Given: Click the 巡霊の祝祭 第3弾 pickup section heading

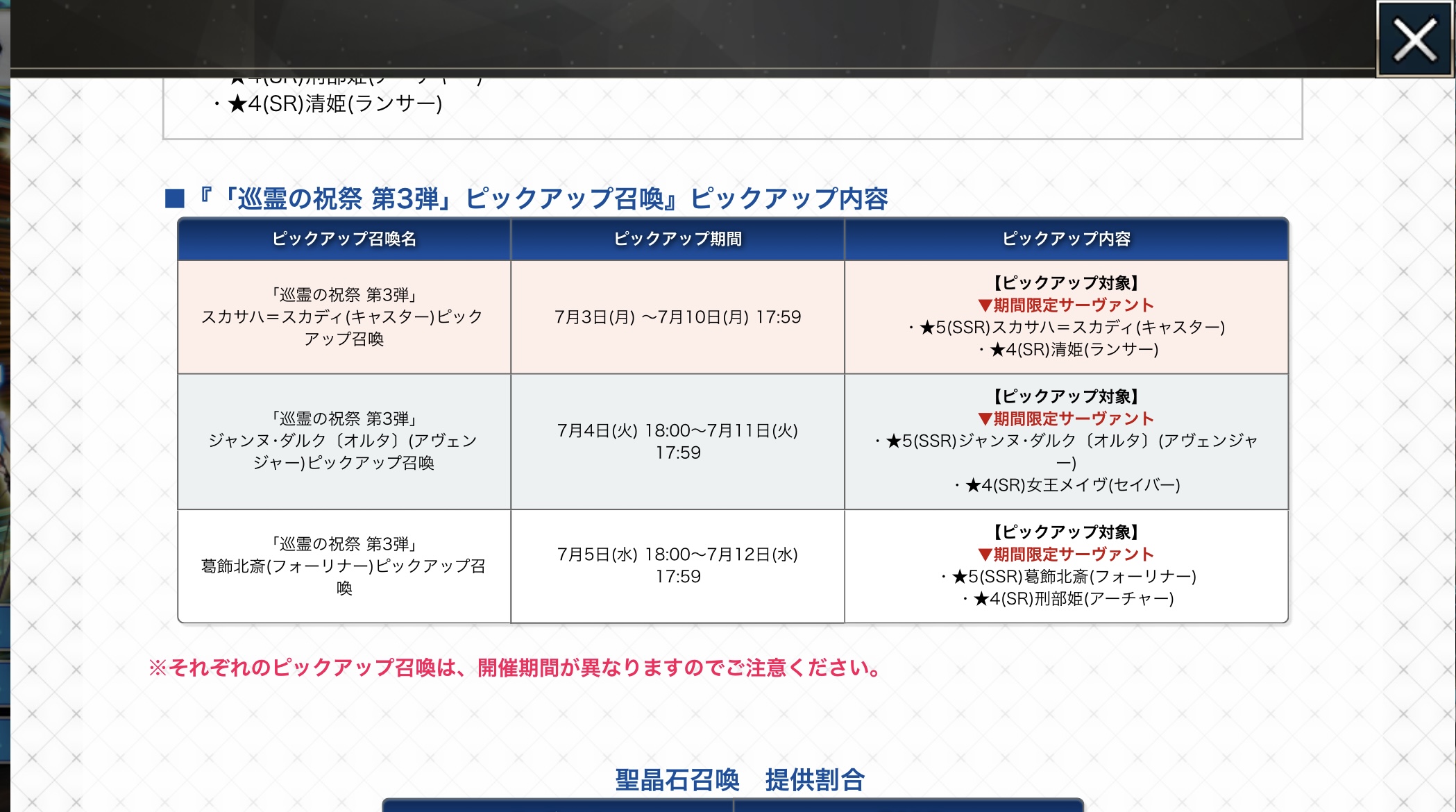Looking at the screenshot, I should coord(541,199).
